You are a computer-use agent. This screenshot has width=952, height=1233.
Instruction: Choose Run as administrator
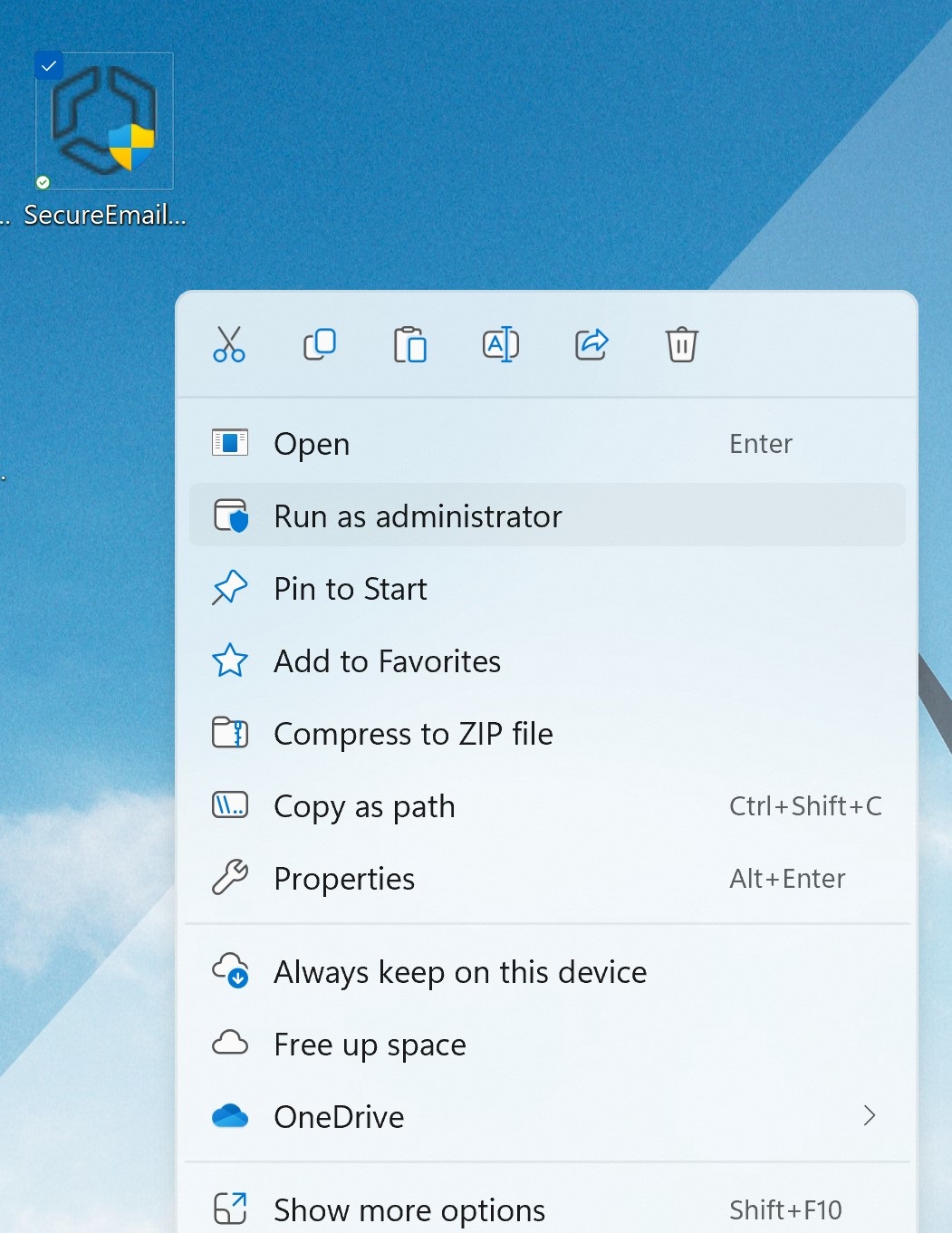pyautogui.click(x=547, y=515)
